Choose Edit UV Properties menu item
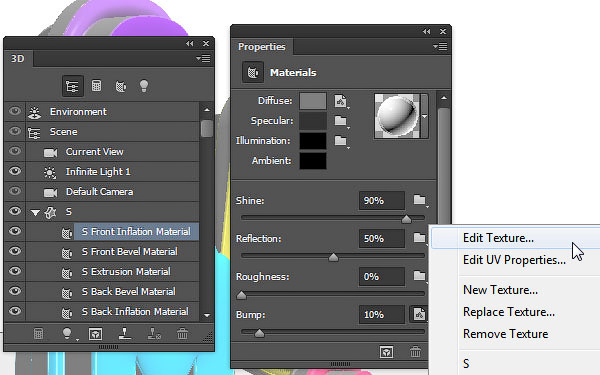Viewport: 600px width, 375px height. pos(514,260)
